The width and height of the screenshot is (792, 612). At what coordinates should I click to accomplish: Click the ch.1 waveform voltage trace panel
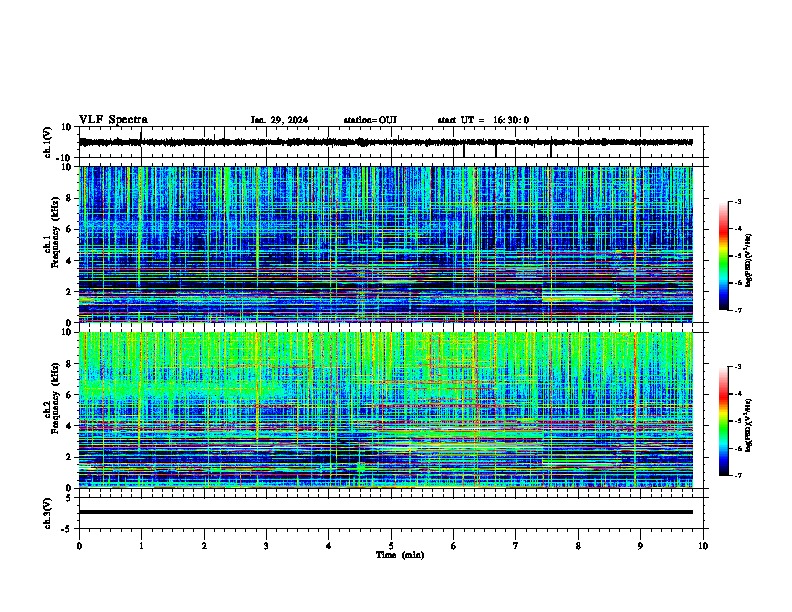pyautogui.click(x=393, y=142)
